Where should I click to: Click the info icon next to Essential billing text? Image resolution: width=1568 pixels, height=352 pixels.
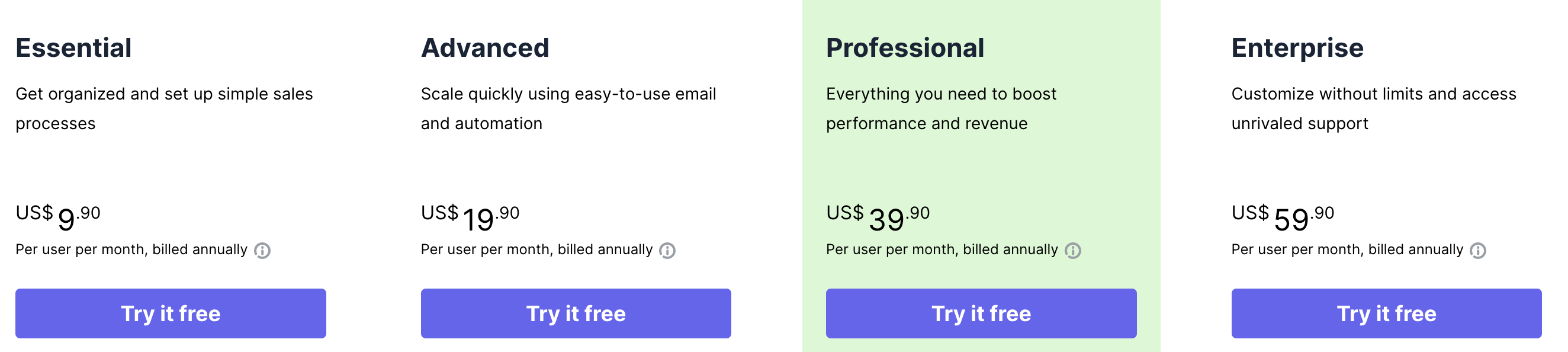click(x=263, y=249)
